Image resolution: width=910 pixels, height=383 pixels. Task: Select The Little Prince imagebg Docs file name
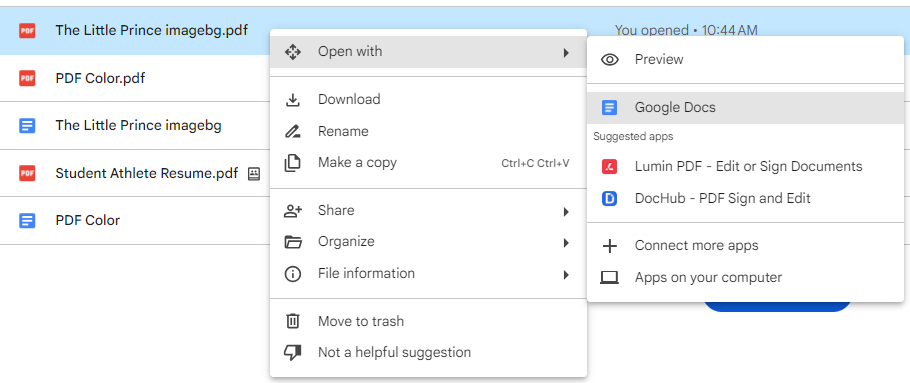tap(138, 125)
